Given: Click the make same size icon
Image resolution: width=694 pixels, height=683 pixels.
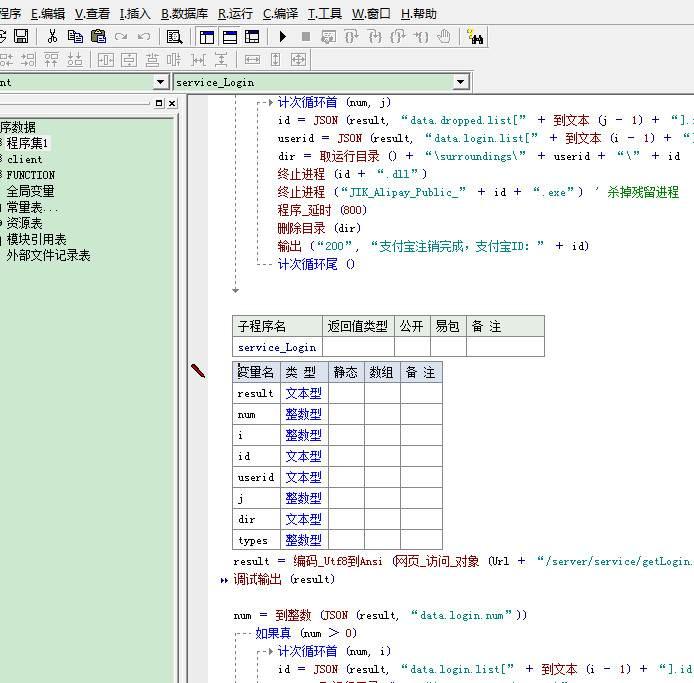Looking at the screenshot, I should click(298, 59).
